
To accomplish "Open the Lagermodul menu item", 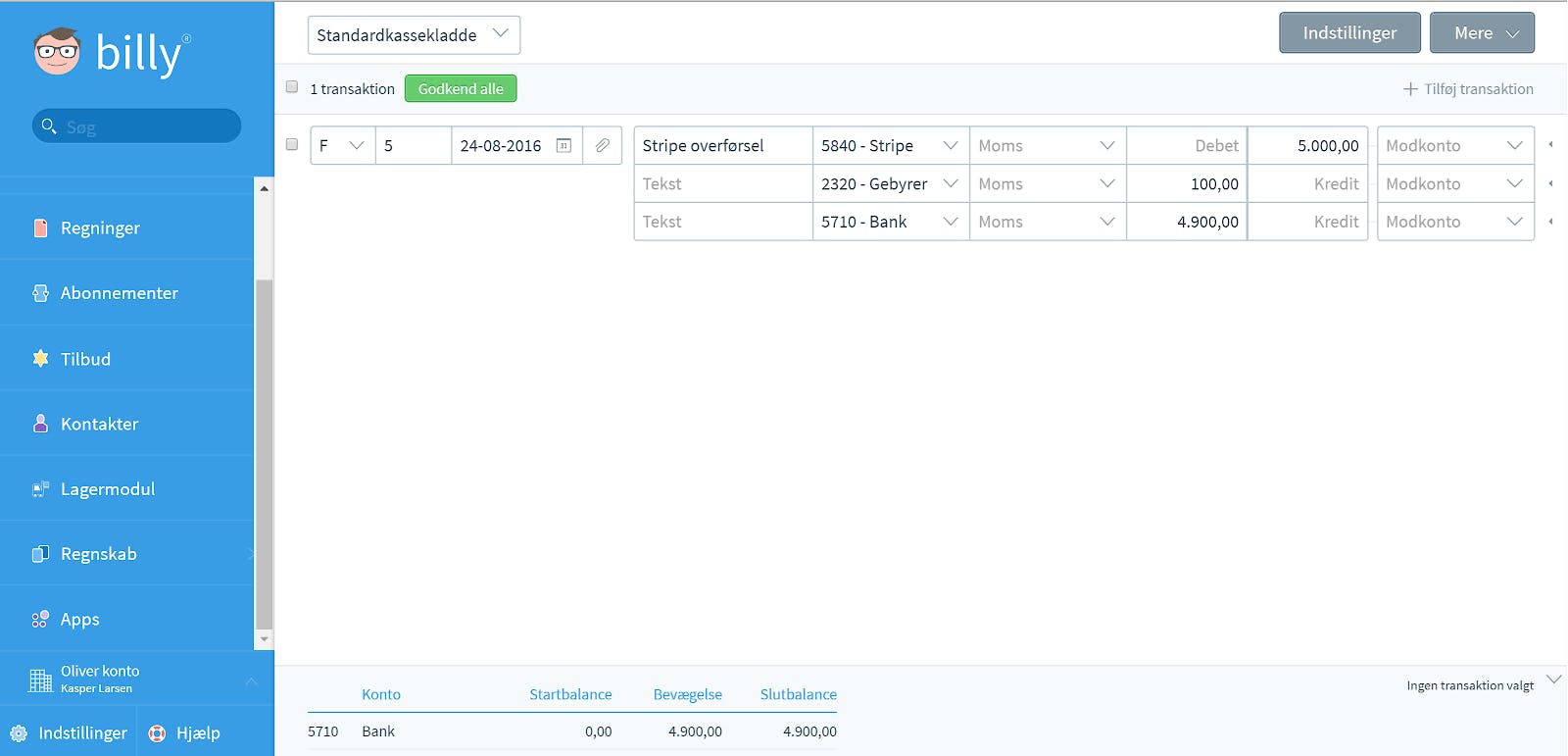I will point(127,488).
